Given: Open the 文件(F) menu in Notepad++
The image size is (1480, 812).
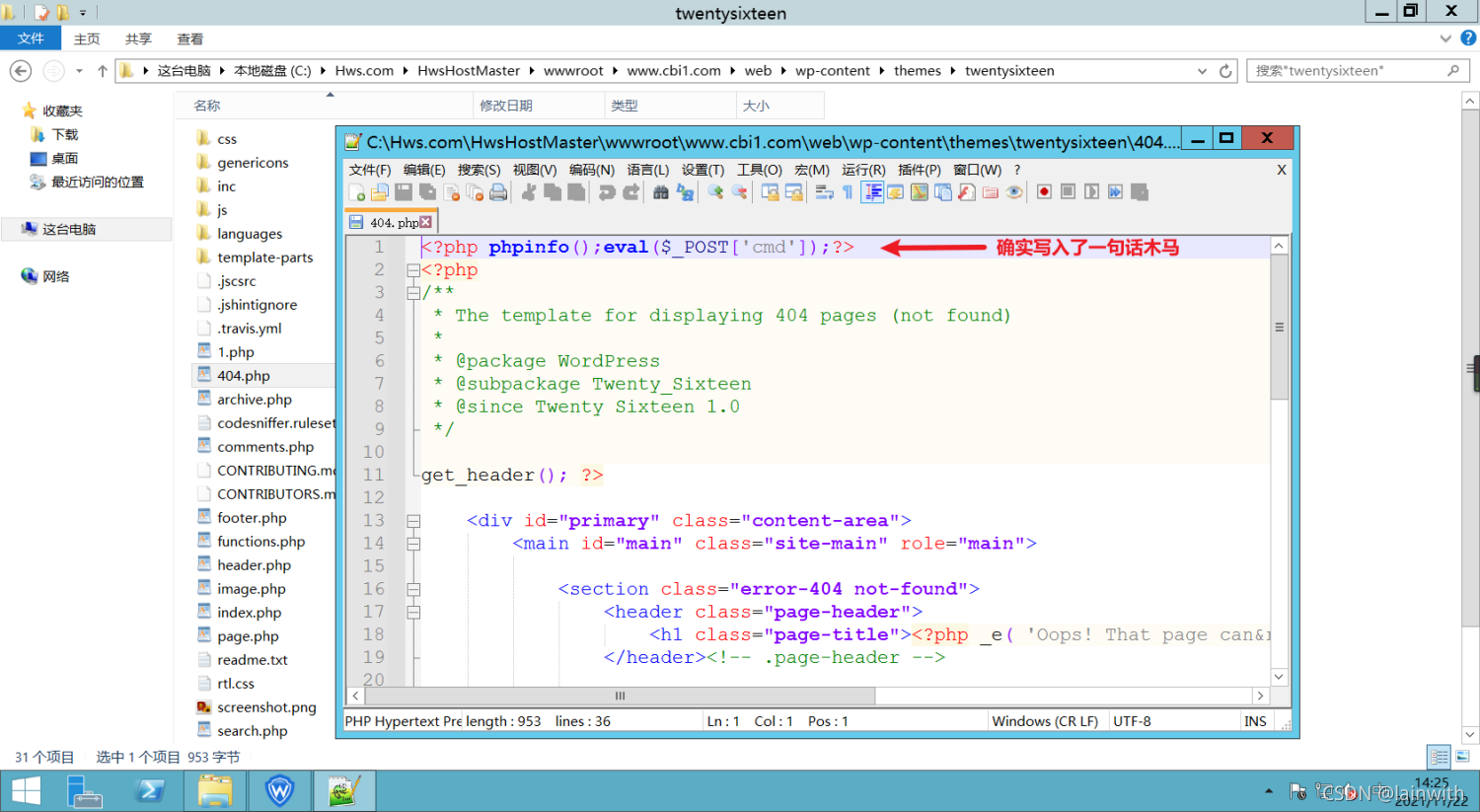Looking at the screenshot, I should coord(370,170).
